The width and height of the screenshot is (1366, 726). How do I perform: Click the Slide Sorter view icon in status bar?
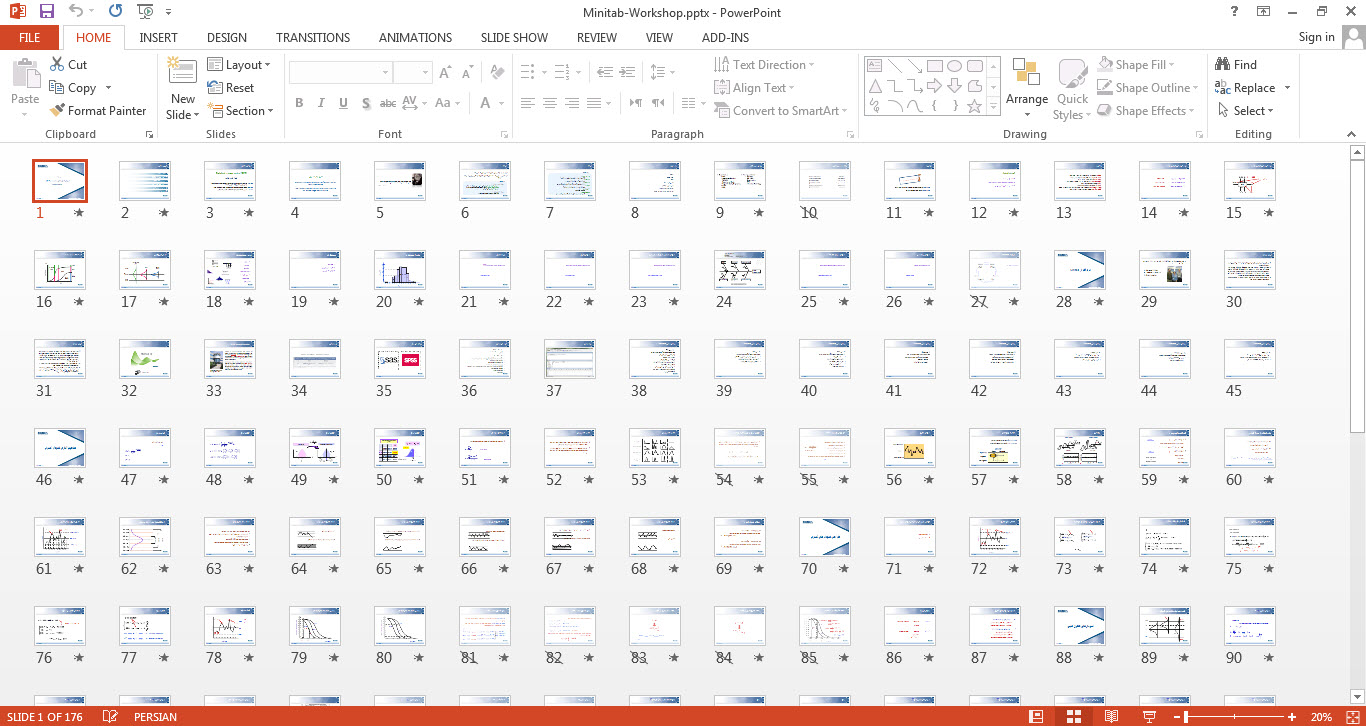1074,717
